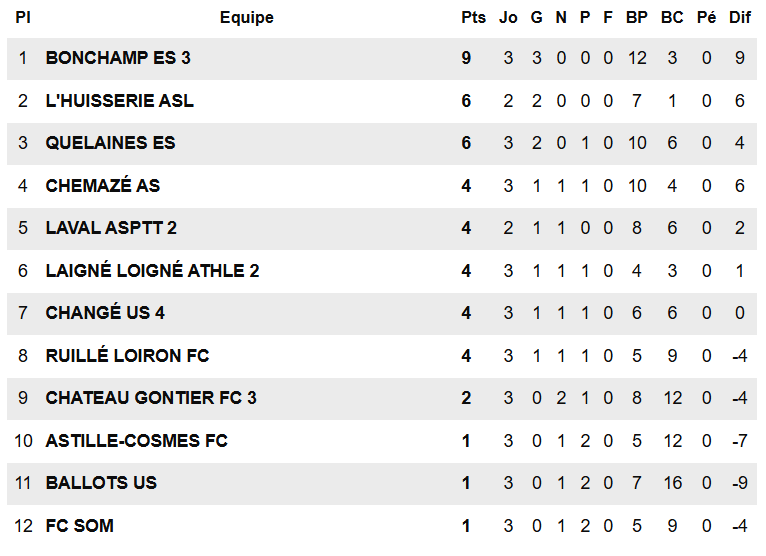This screenshot has width=766, height=556.
Task: Click the BC column header
Action: 672,17
